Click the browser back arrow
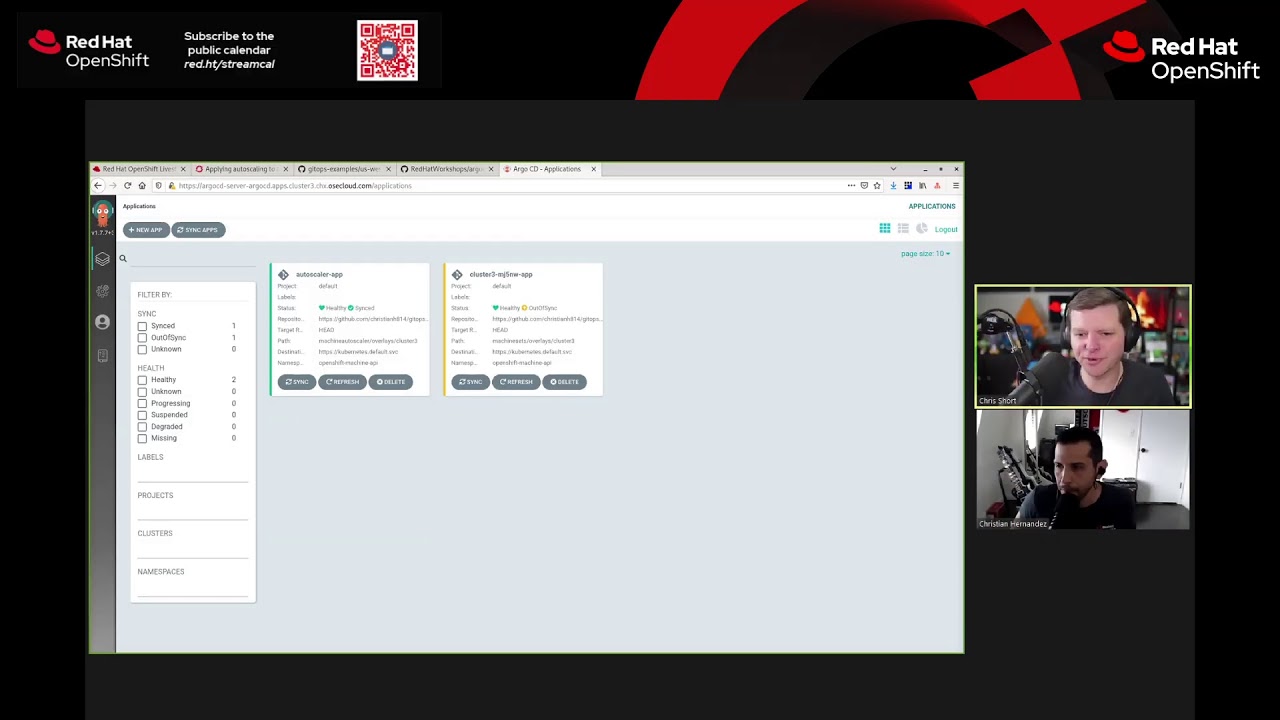Screen dimensions: 1280x720 tap(98, 185)
